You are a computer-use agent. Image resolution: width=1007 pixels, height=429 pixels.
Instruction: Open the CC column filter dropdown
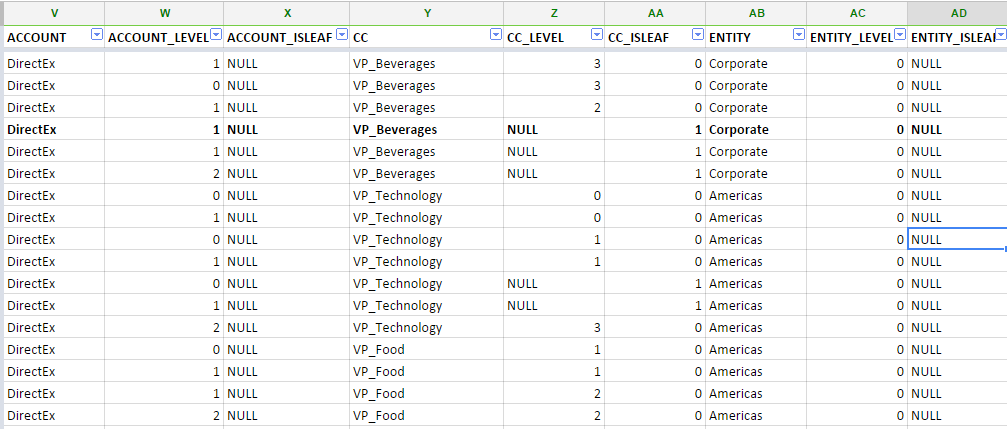click(x=496, y=35)
